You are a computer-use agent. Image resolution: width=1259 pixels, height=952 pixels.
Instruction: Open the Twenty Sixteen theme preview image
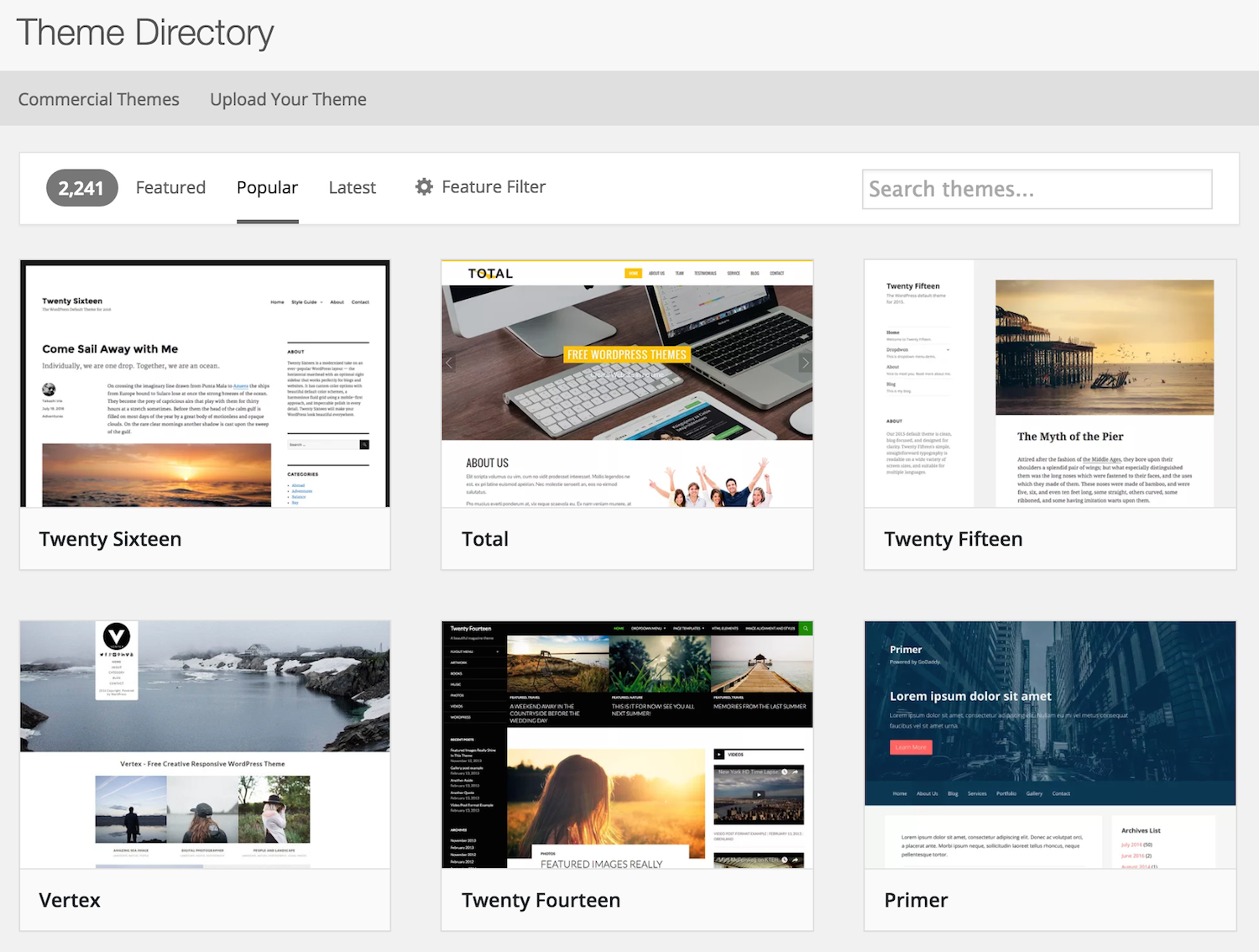(205, 384)
